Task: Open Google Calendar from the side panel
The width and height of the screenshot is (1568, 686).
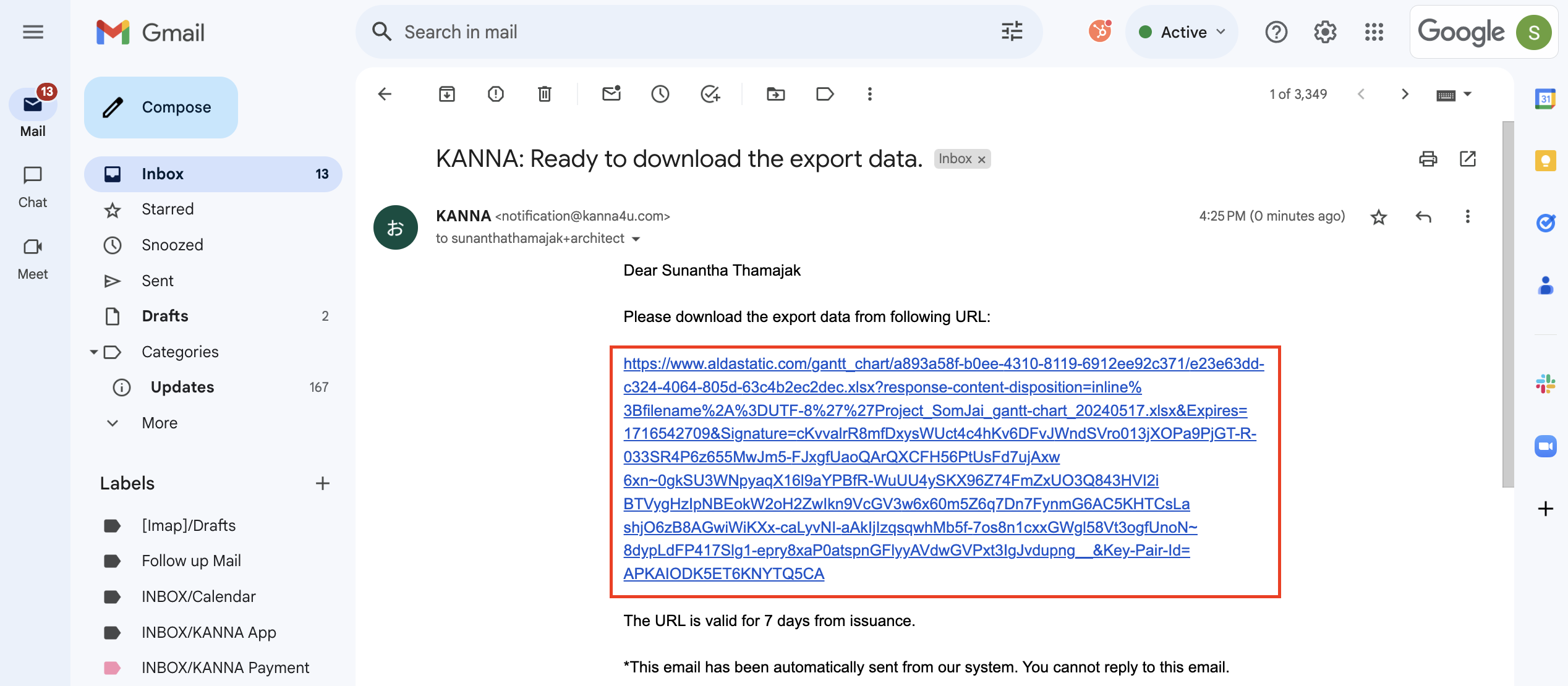Action: point(1545,99)
